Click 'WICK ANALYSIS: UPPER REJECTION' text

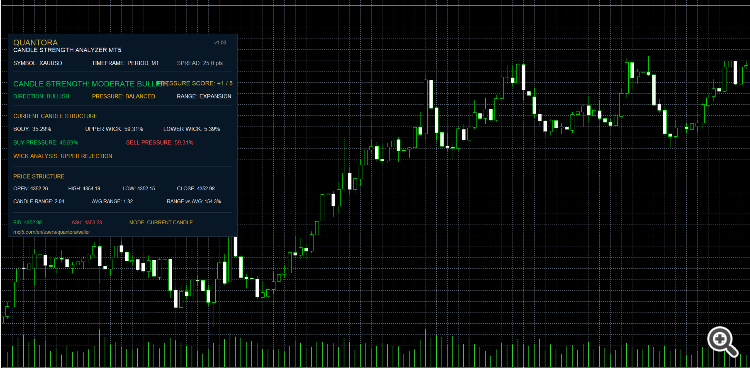pos(62,156)
